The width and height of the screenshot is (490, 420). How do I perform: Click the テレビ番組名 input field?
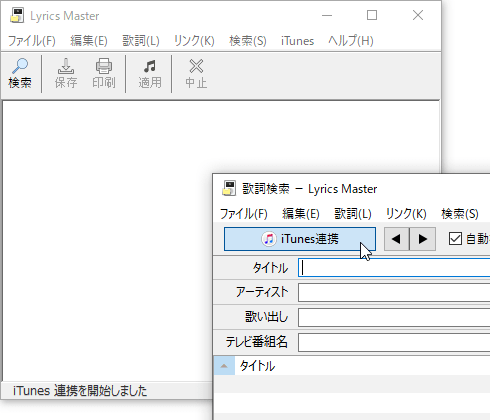(394, 342)
